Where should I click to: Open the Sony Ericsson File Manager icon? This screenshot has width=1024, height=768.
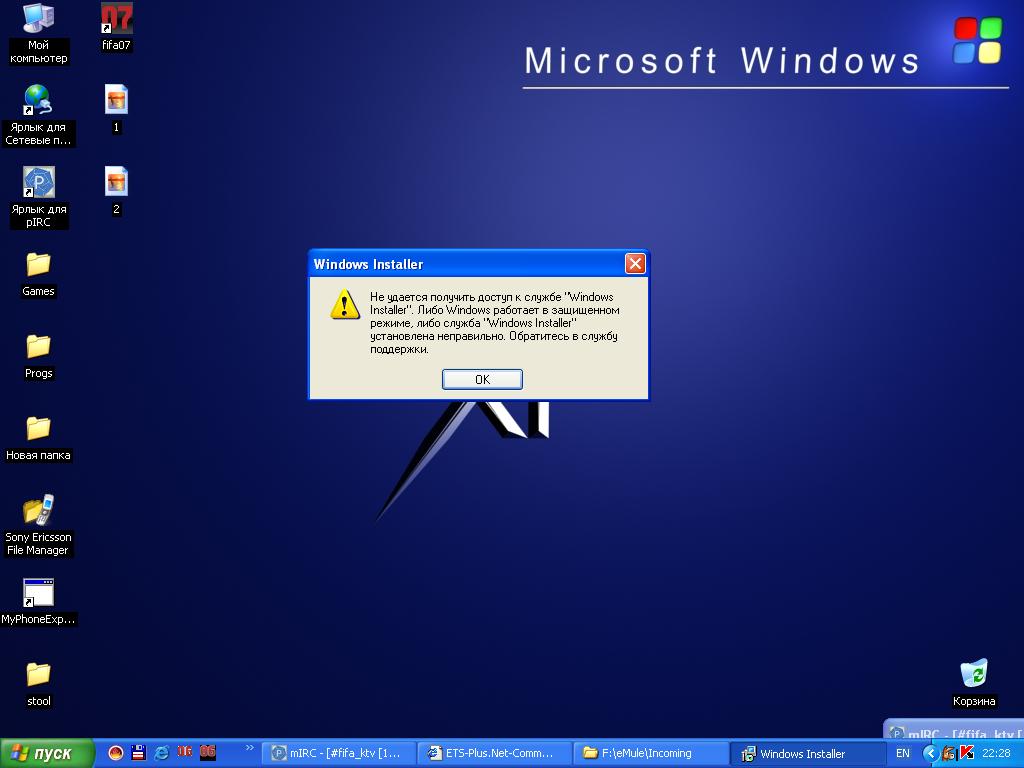tap(38, 511)
